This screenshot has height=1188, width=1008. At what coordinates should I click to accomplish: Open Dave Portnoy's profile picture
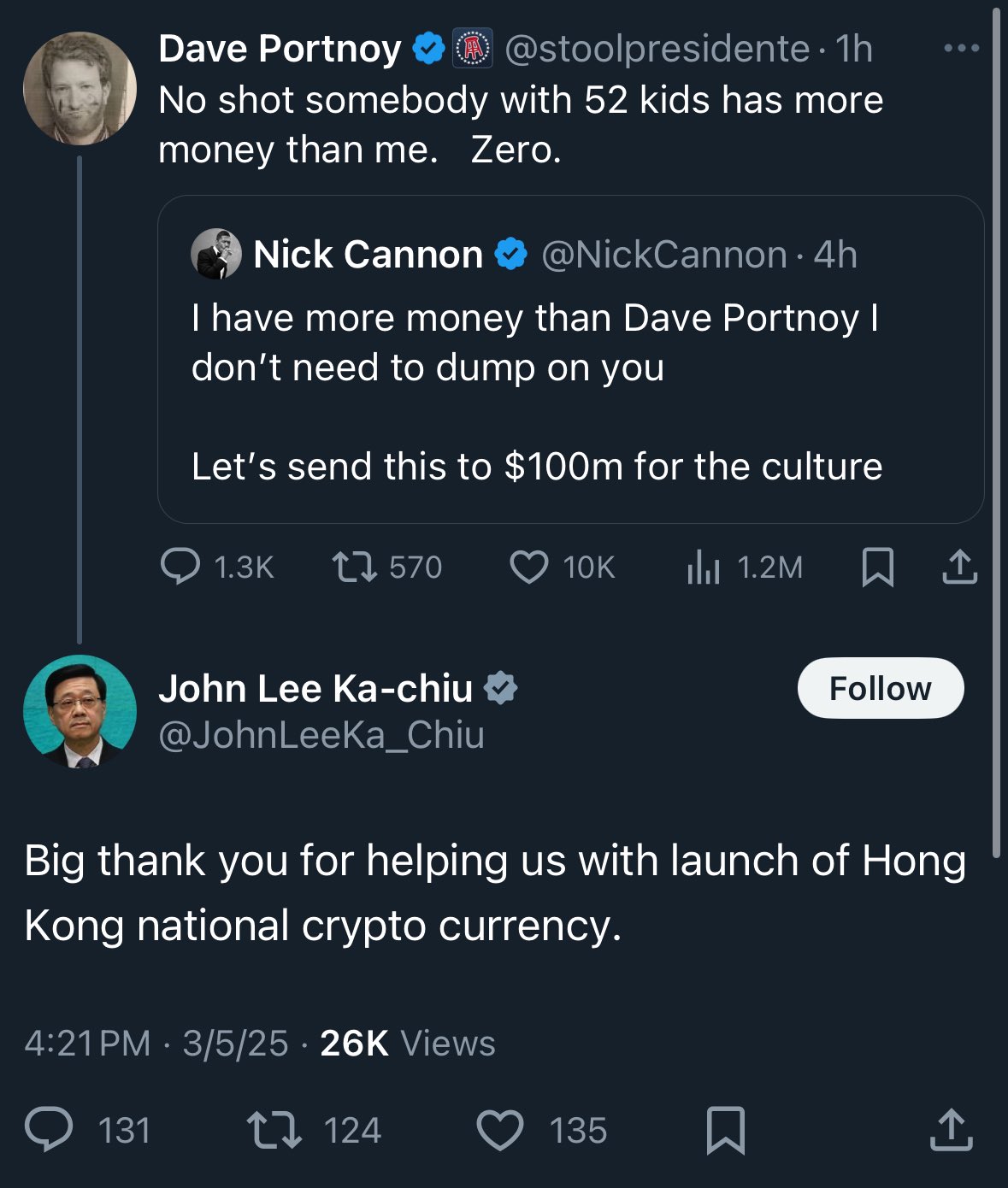pyautogui.click(x=79, y=88)
